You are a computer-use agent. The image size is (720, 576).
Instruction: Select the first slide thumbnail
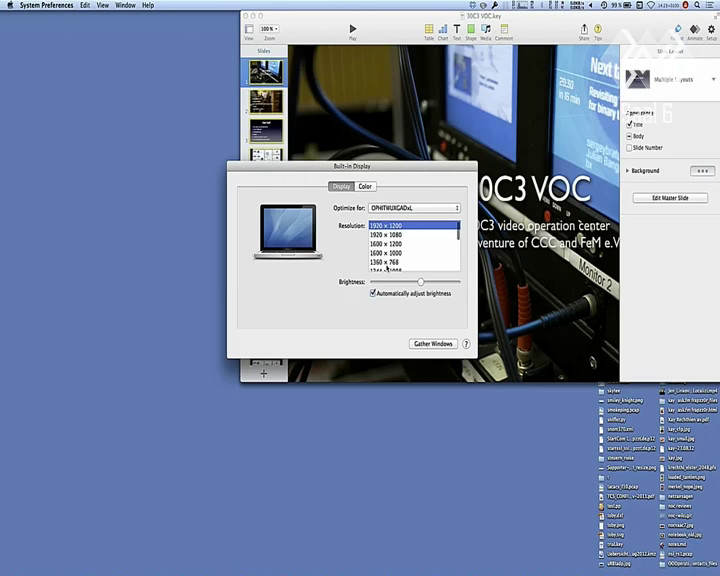coord(266,72)
